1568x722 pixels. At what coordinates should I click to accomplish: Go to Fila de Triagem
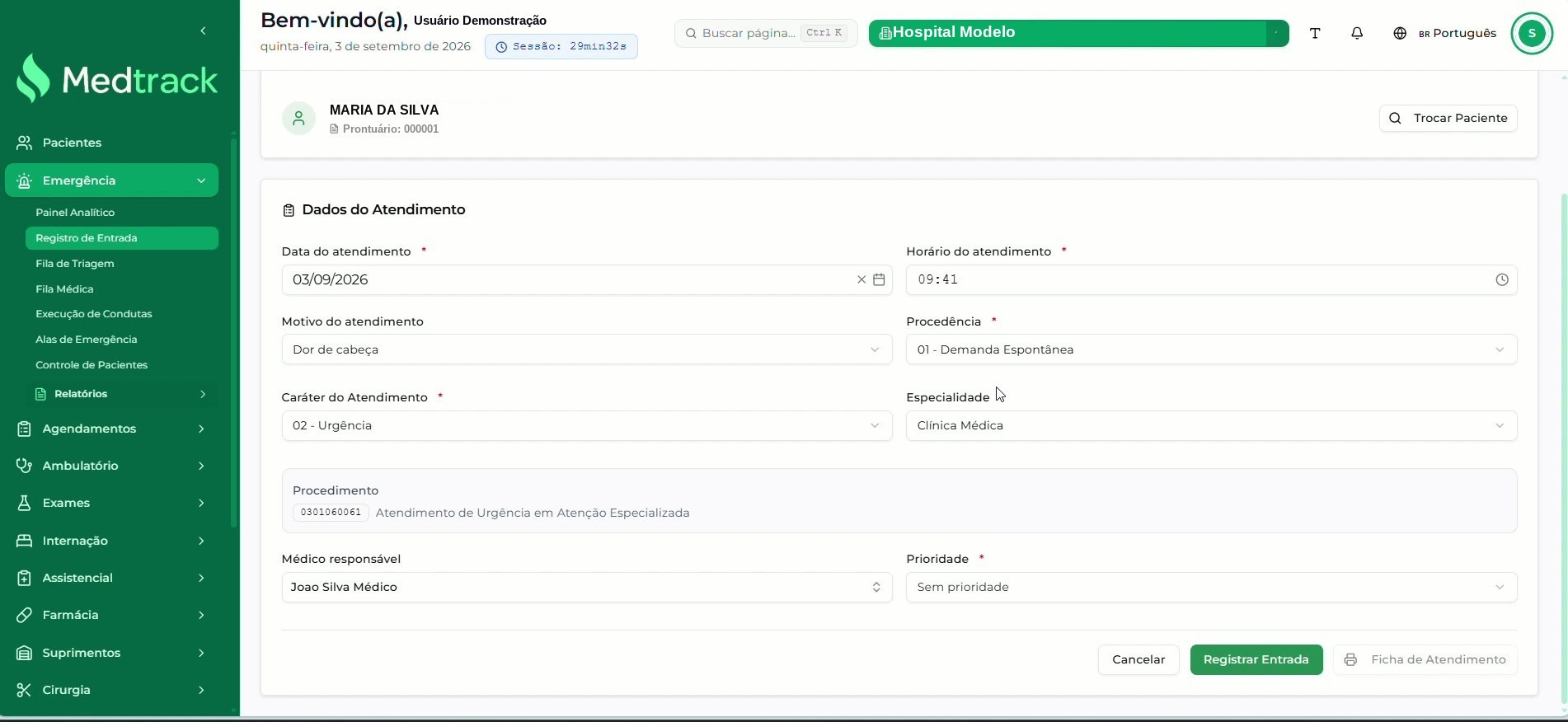pos(75,264)
